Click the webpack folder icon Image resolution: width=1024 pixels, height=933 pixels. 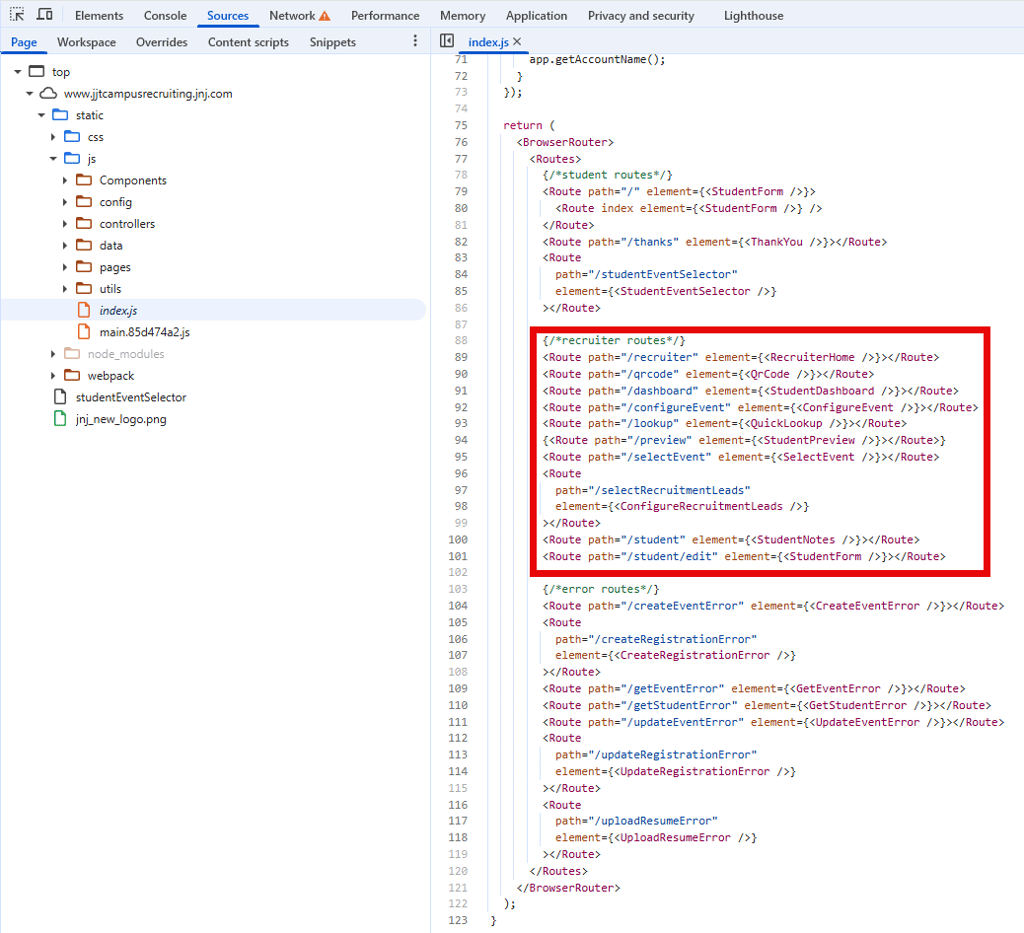point(72,375)
